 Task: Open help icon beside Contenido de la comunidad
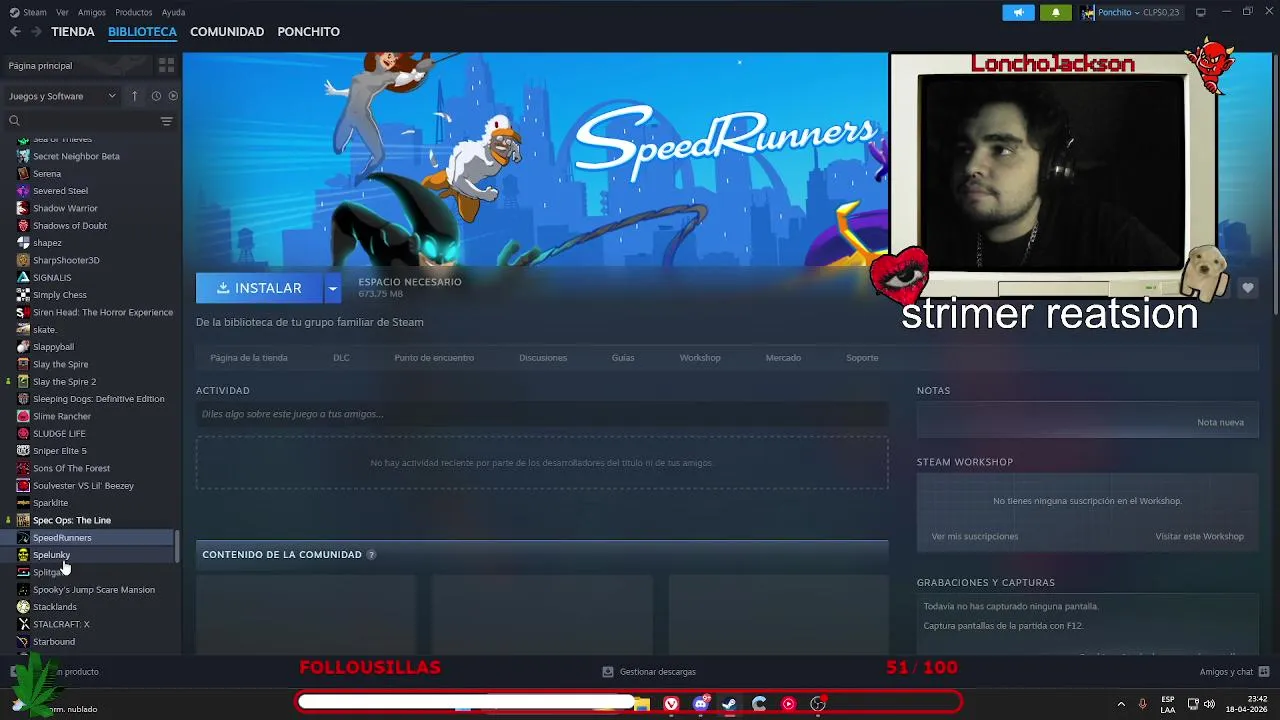[x=371, y=555]
